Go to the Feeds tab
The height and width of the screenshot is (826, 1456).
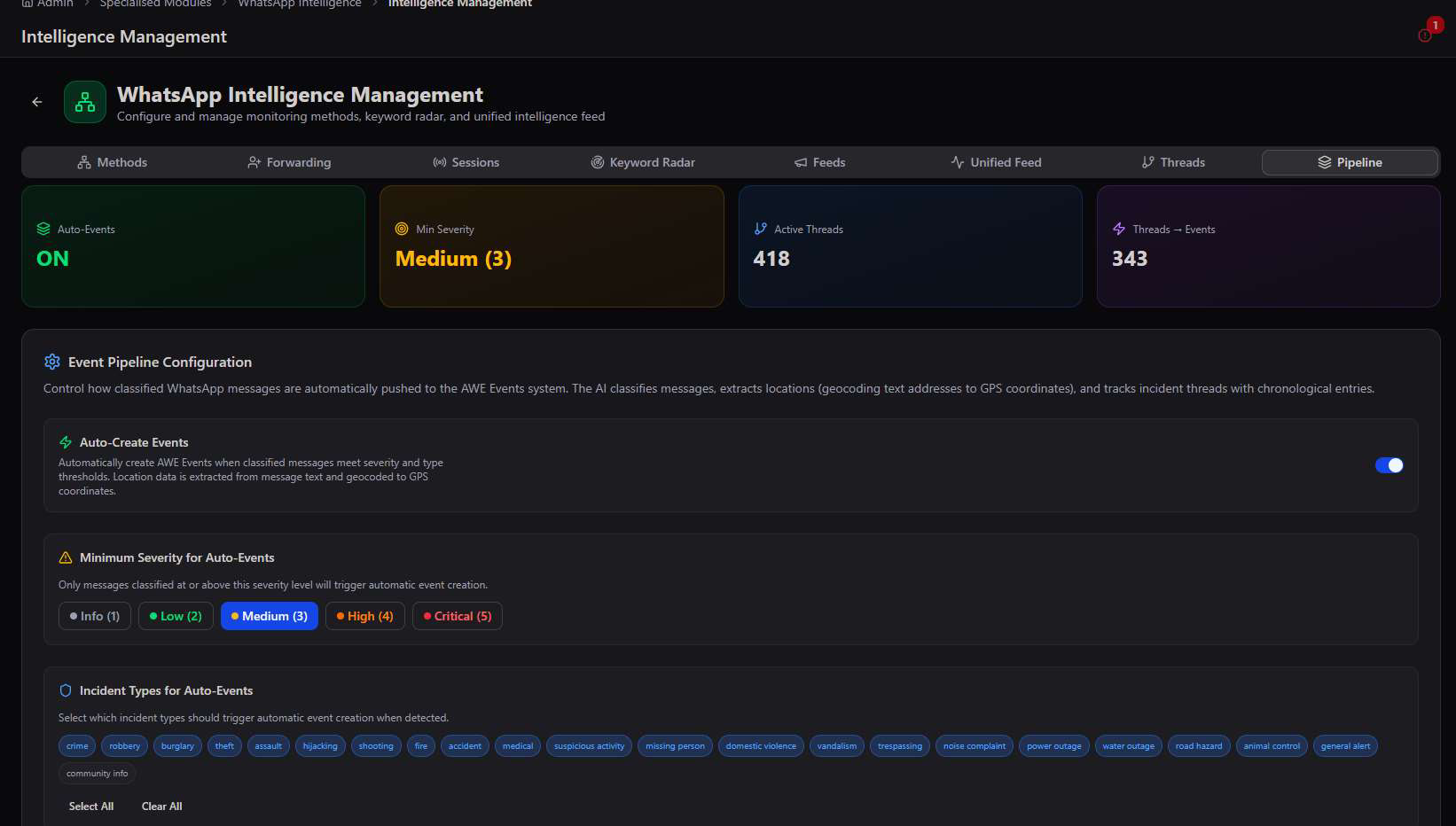[819, 162]
